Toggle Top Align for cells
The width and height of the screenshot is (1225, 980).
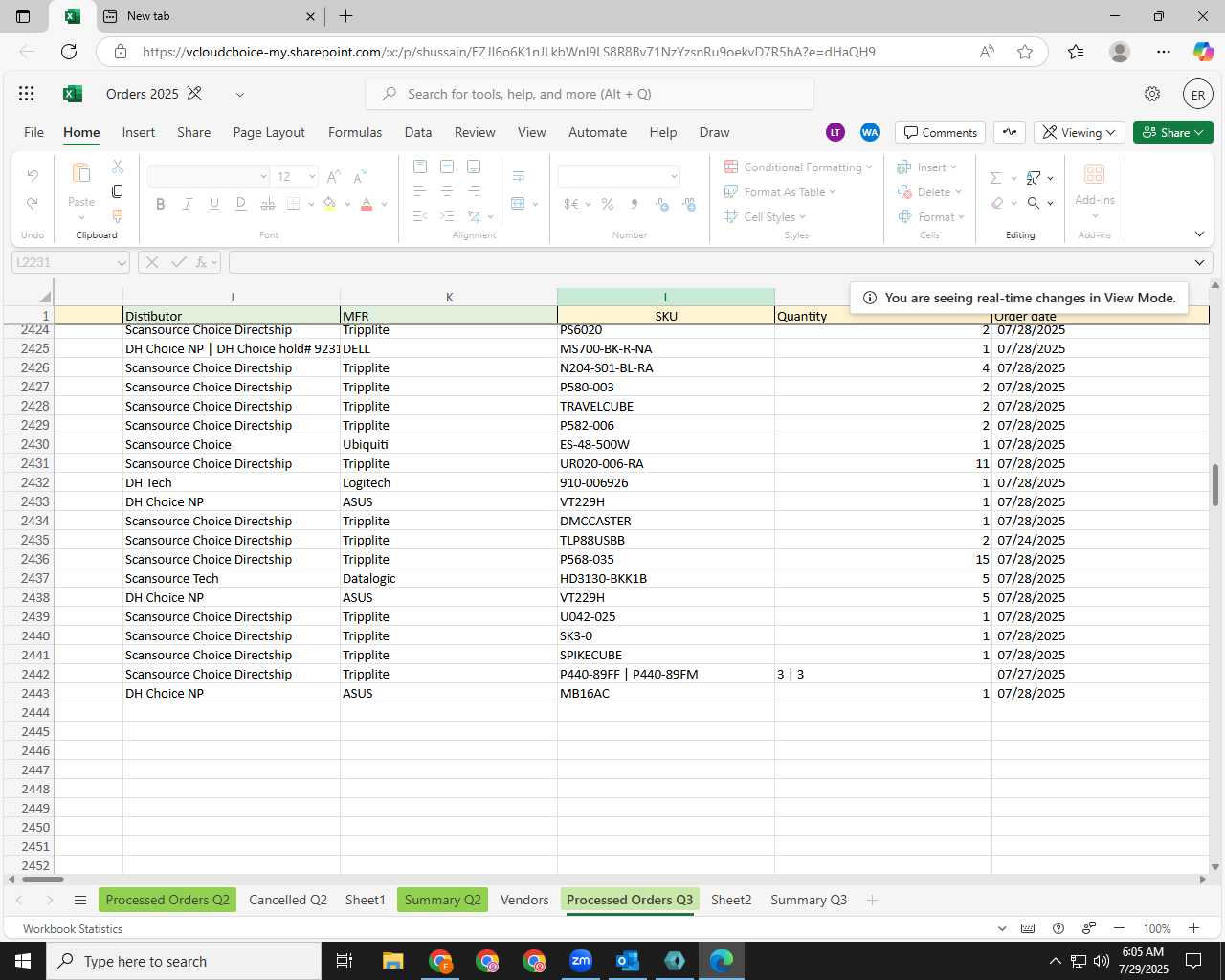point(419,167)
